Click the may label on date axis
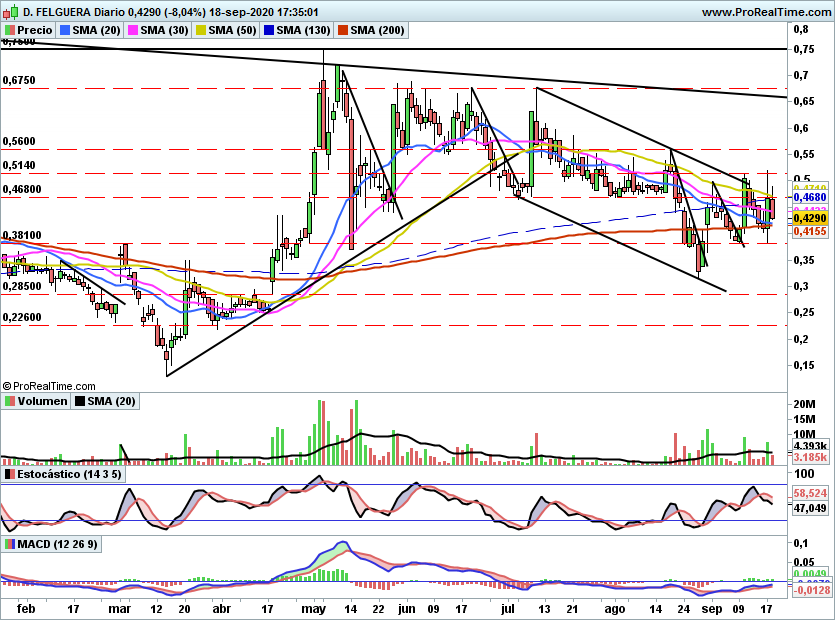Viewport: 835px width, 620px height. click(x=313, y=608)
